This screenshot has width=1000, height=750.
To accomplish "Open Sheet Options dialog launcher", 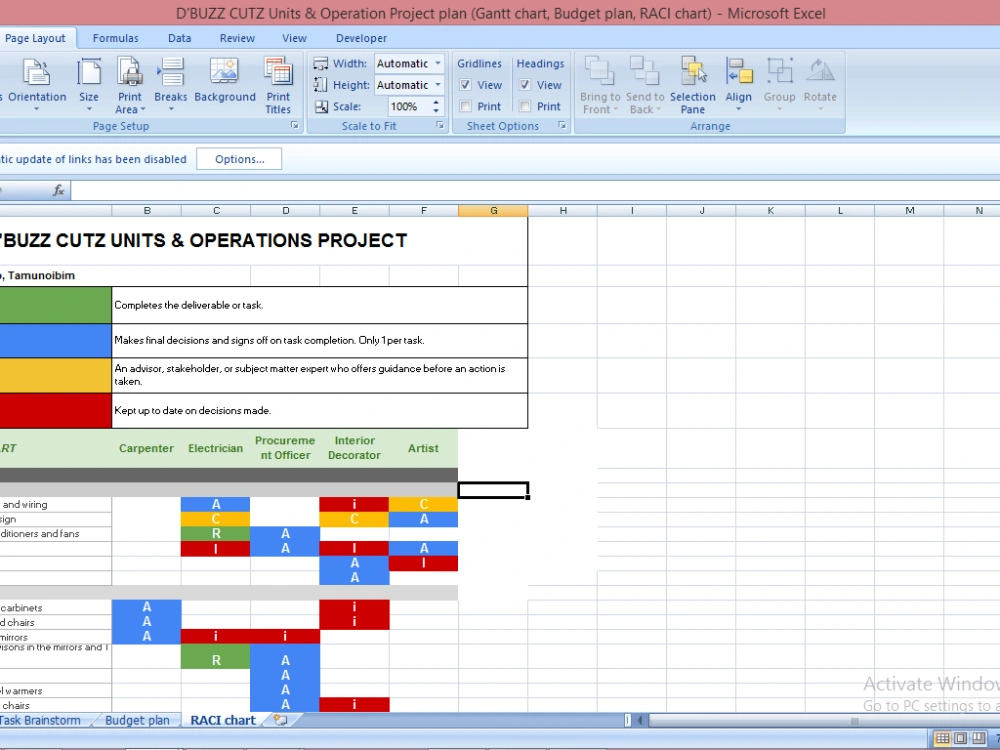I will pyautogui.click(x=562, y=126).
